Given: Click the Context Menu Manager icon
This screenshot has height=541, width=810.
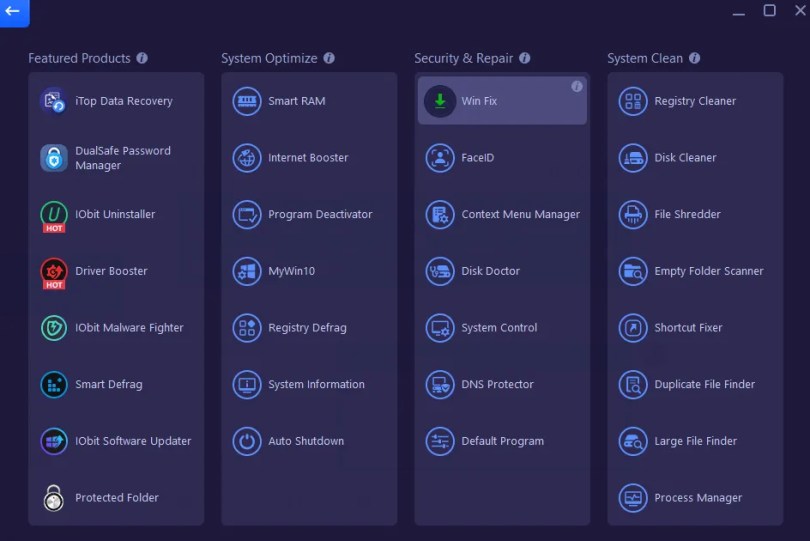Looking at the screenshot, I should [x=440, y=214].
